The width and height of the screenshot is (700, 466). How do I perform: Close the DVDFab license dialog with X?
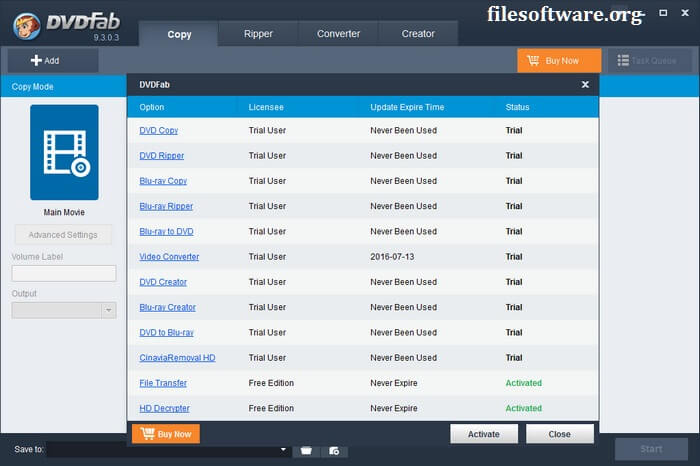pos(585,85)
